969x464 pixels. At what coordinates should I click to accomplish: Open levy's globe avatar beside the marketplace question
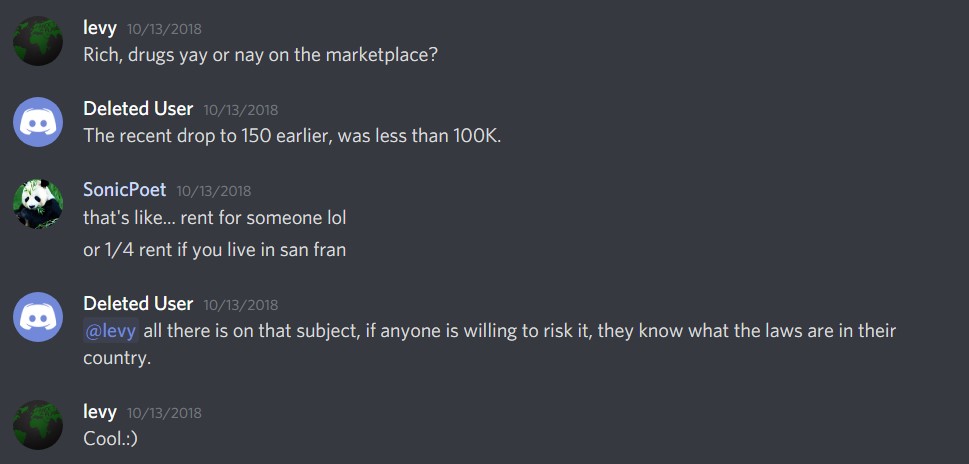tap(38, 41)
